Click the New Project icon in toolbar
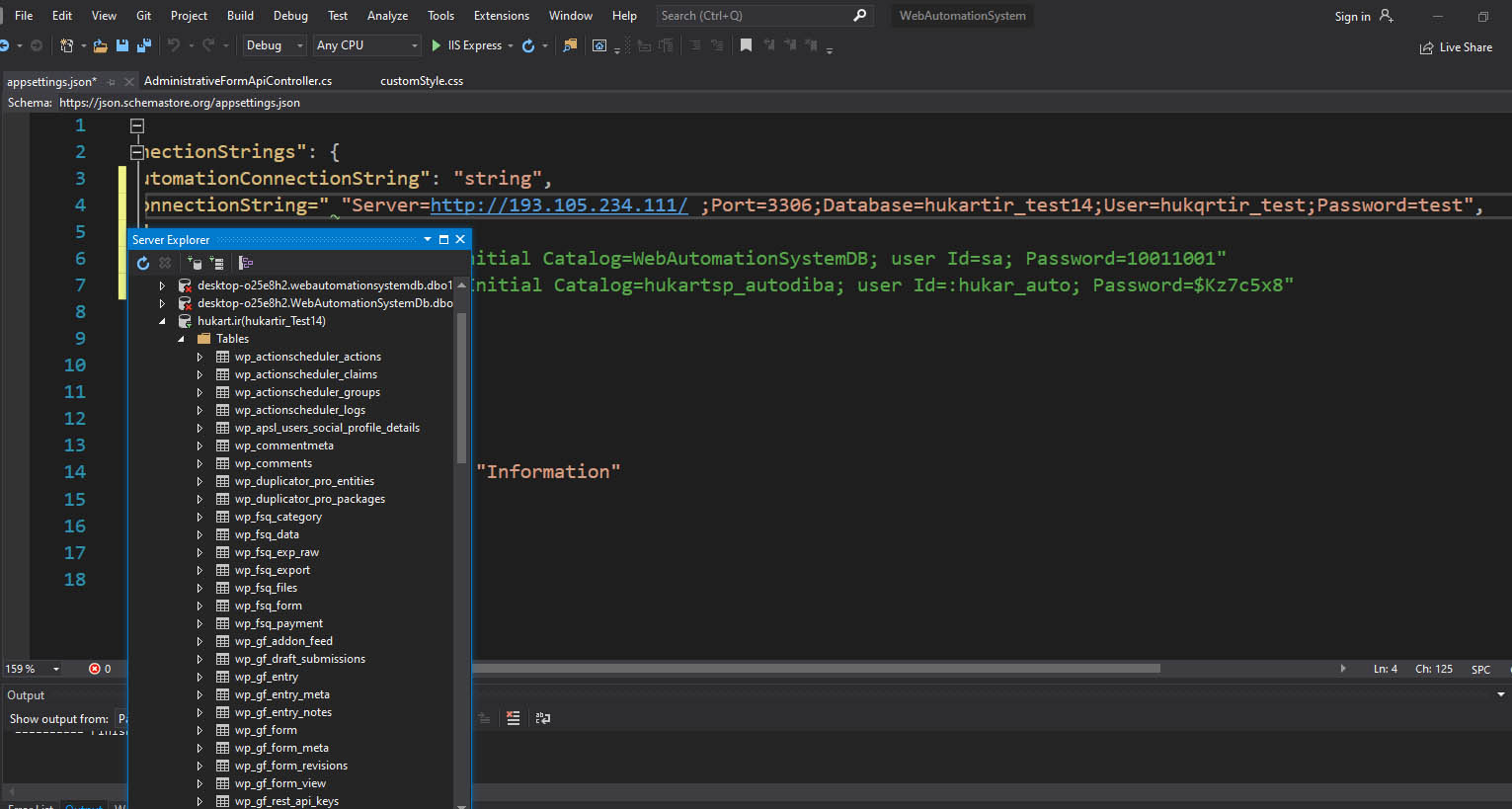Screen dimensions: 1512x809 coord(66,45)
